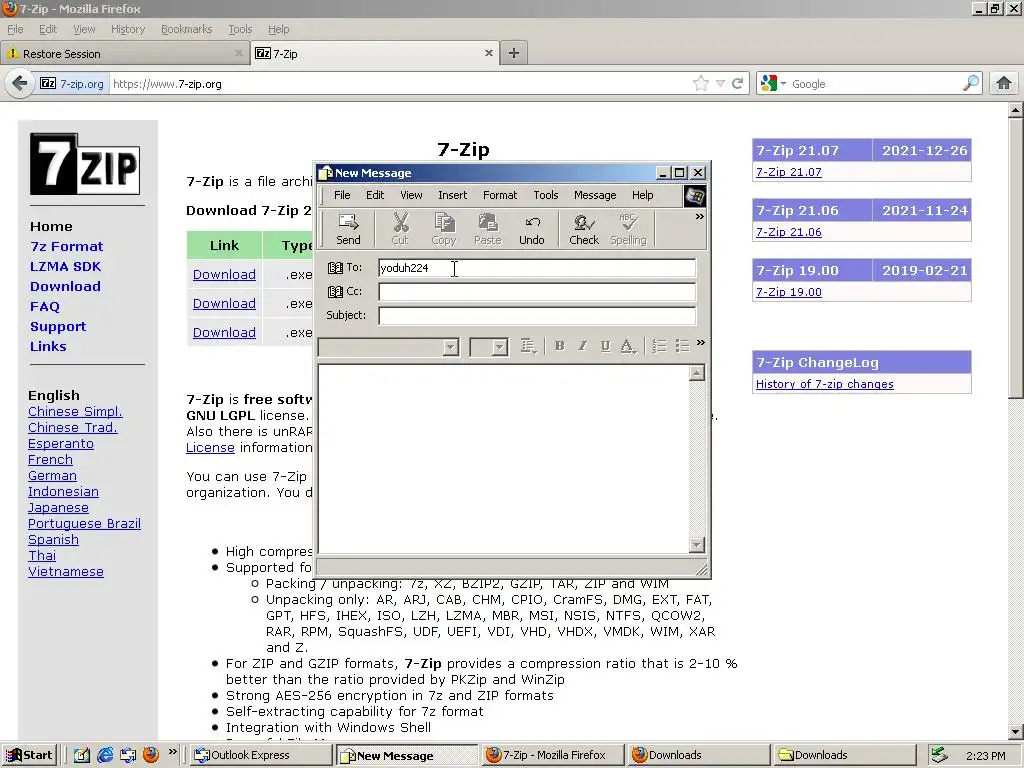
Task: Click the Cut icon in New Message toolbar
Action: [x=400, y=229]
